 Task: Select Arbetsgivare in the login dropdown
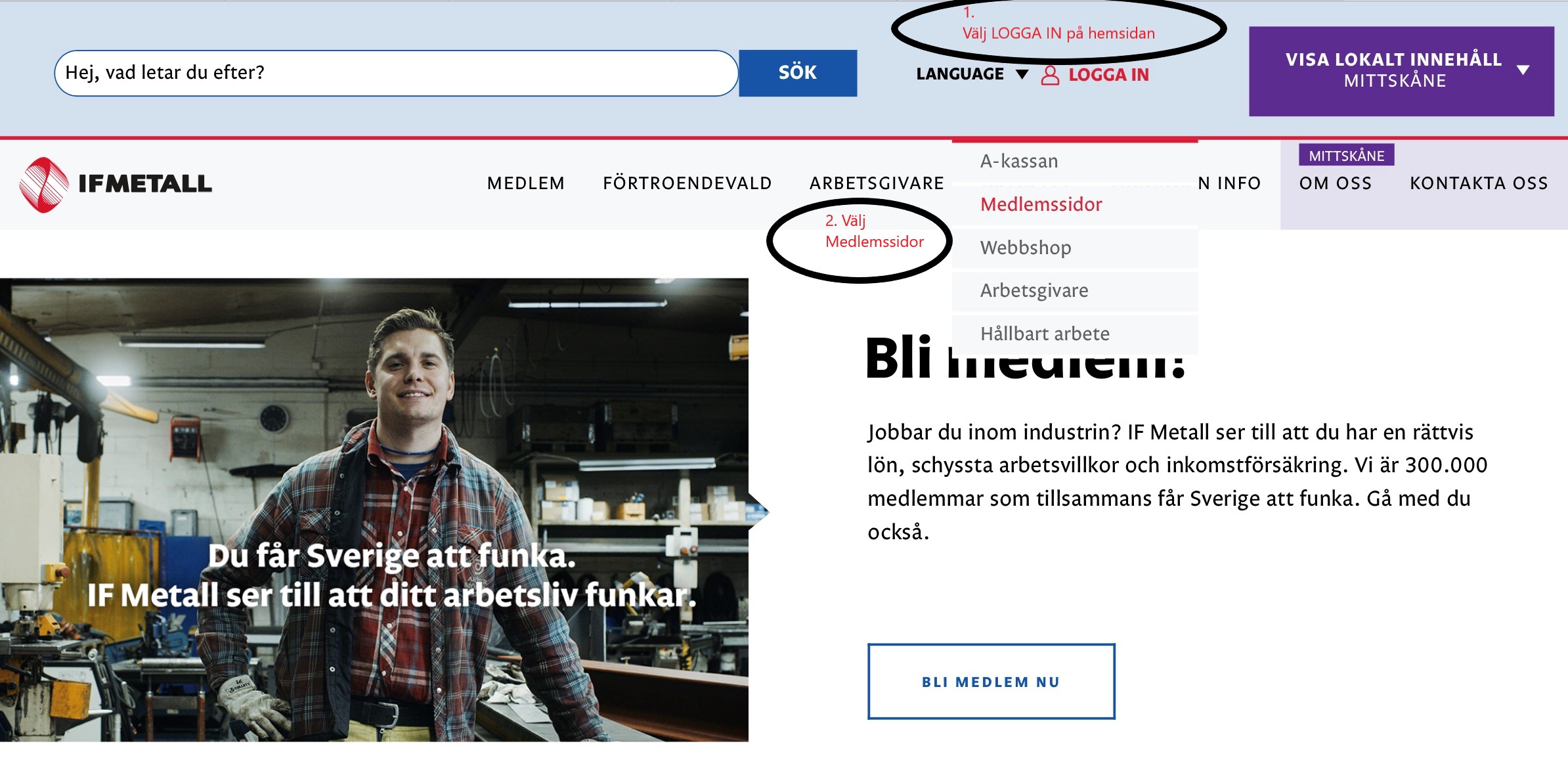[x=1034, y=290]
